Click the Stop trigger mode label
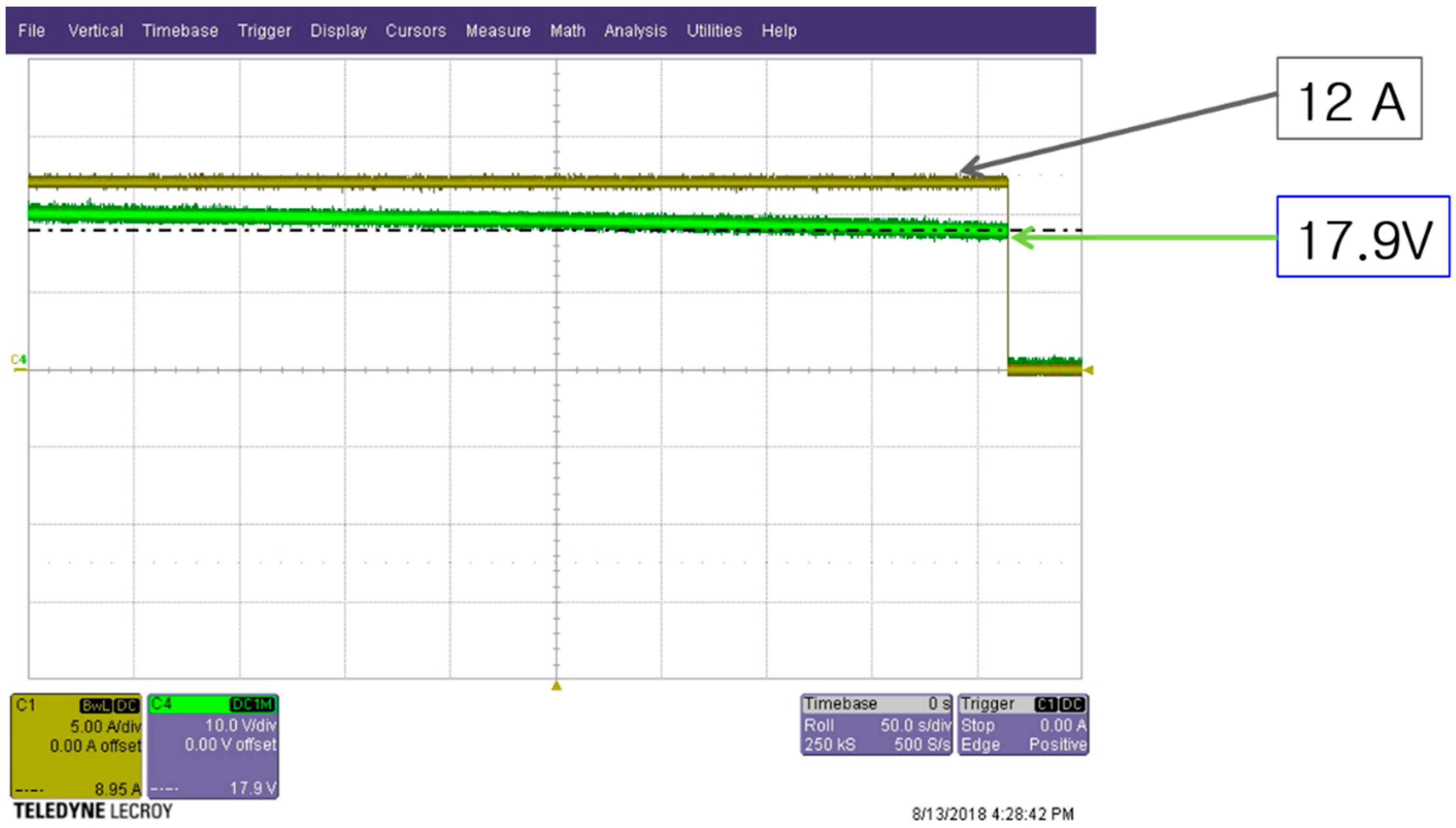Viewport: 1456px width, 828px height. (978, 725)
